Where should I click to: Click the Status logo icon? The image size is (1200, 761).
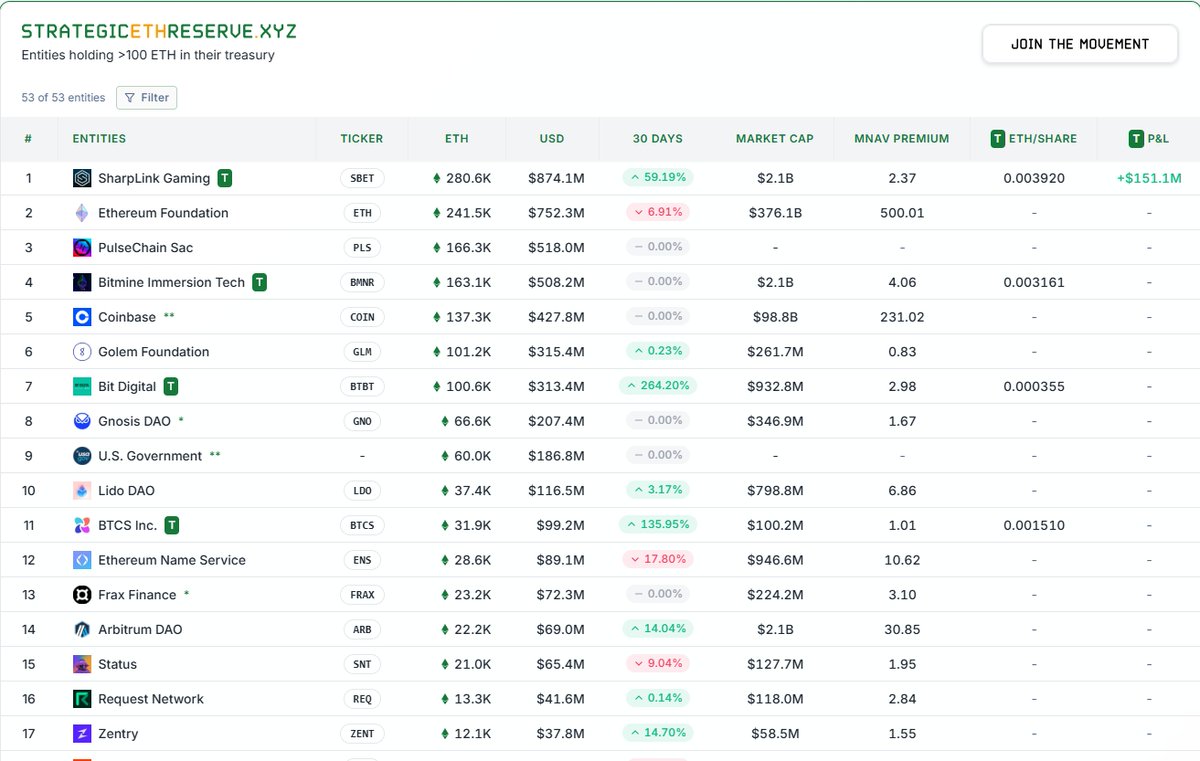tap(82, 664)
